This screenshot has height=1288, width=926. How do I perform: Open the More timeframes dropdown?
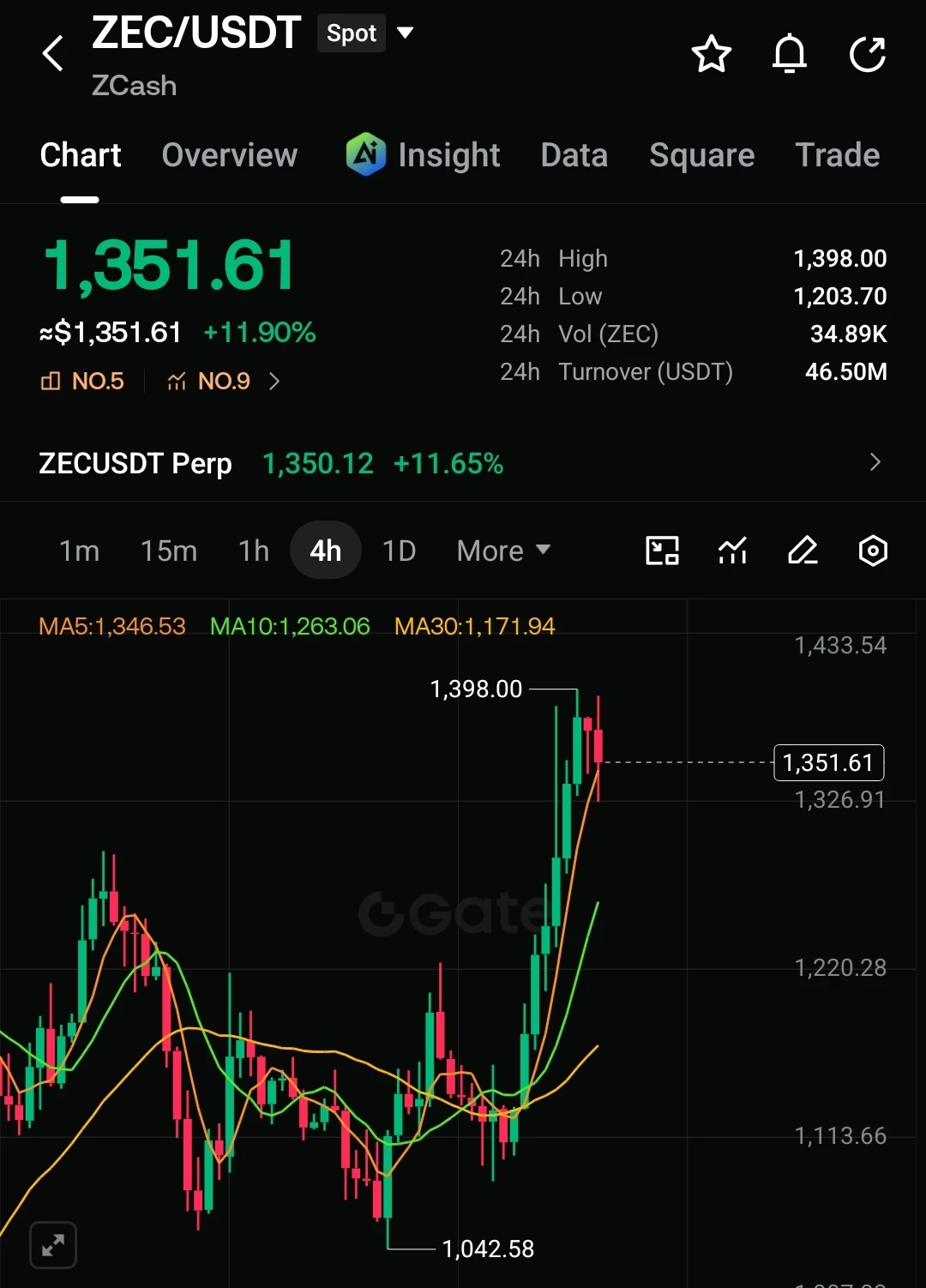pos(503,551)
